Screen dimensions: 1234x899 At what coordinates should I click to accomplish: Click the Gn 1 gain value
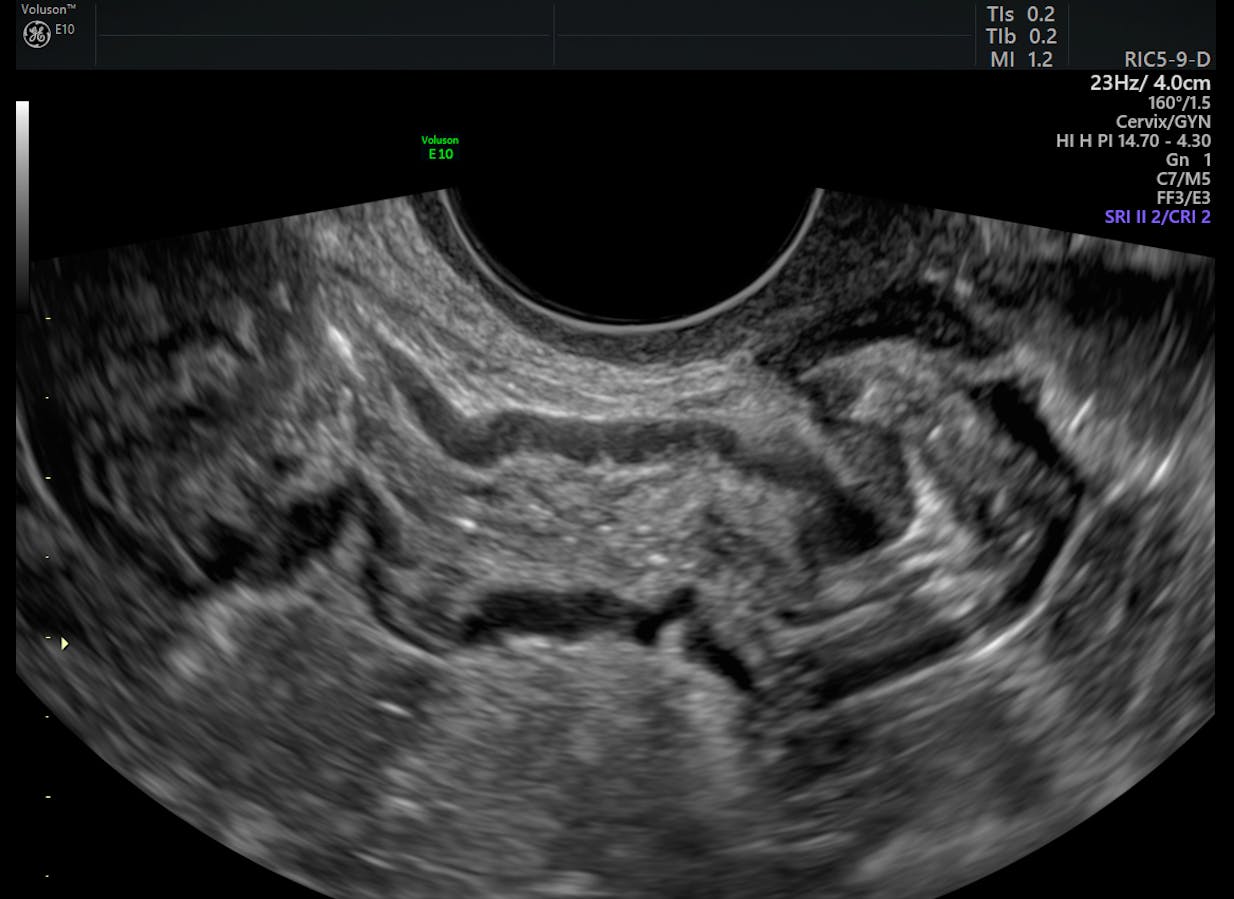[x=1188, y=160]
